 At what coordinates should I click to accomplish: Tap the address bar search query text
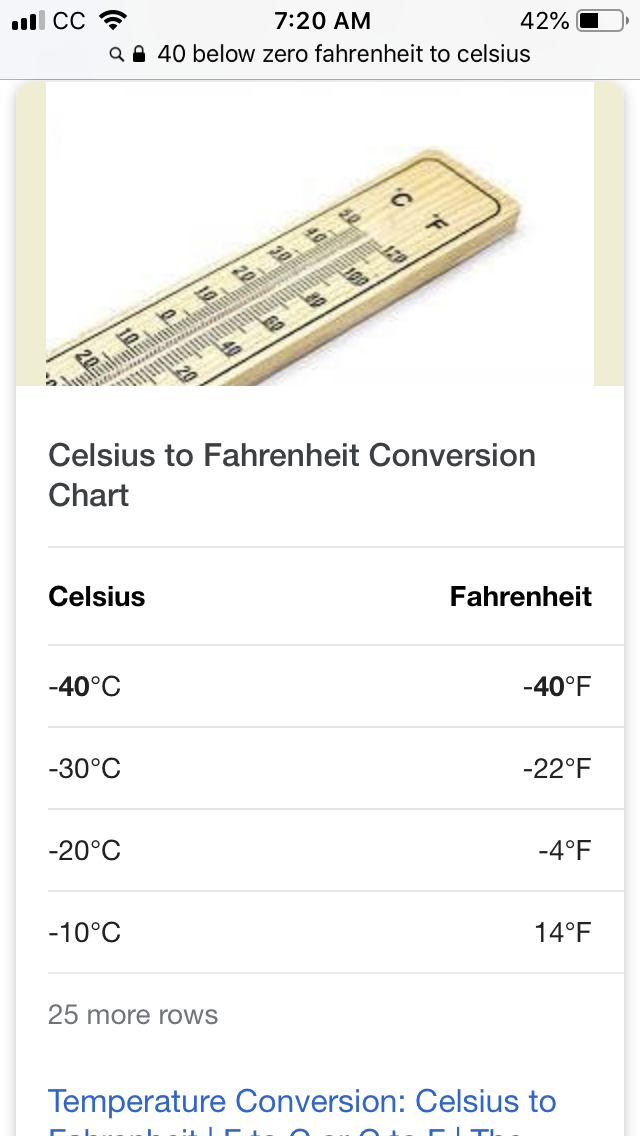pyautogui.click(x=343, y=54)
